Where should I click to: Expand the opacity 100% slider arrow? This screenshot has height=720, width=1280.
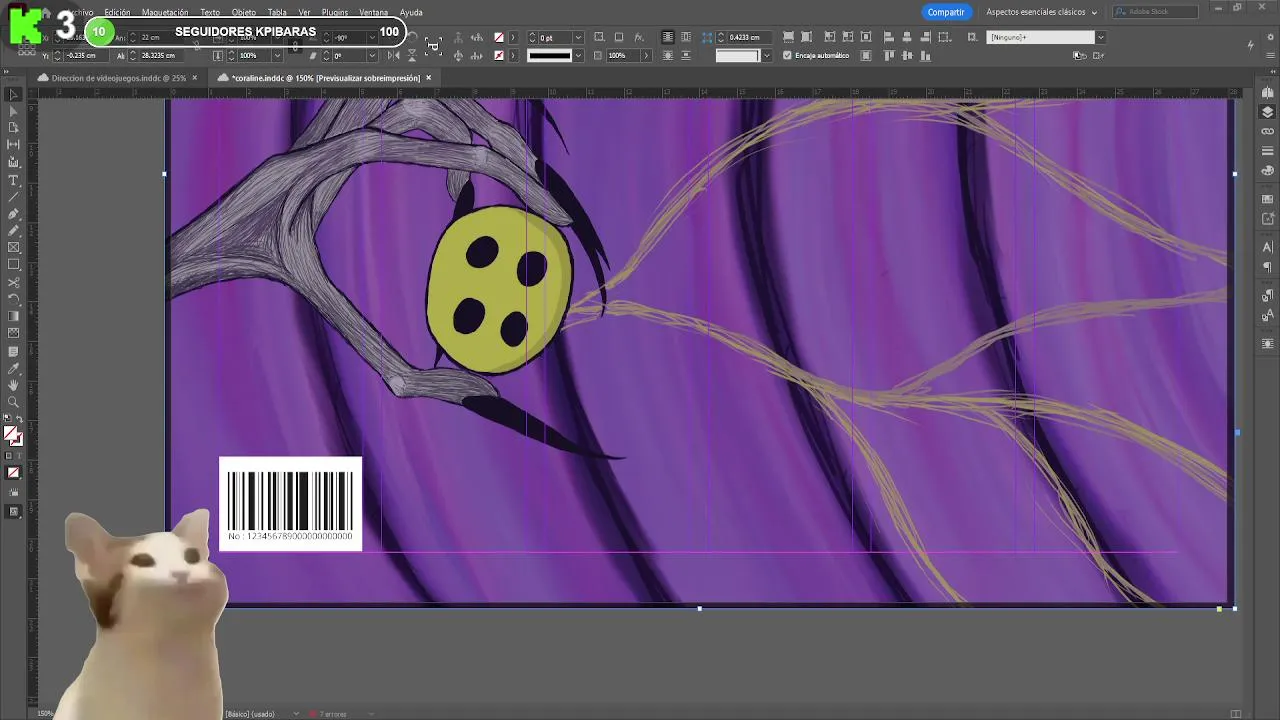tap(645, 56)
